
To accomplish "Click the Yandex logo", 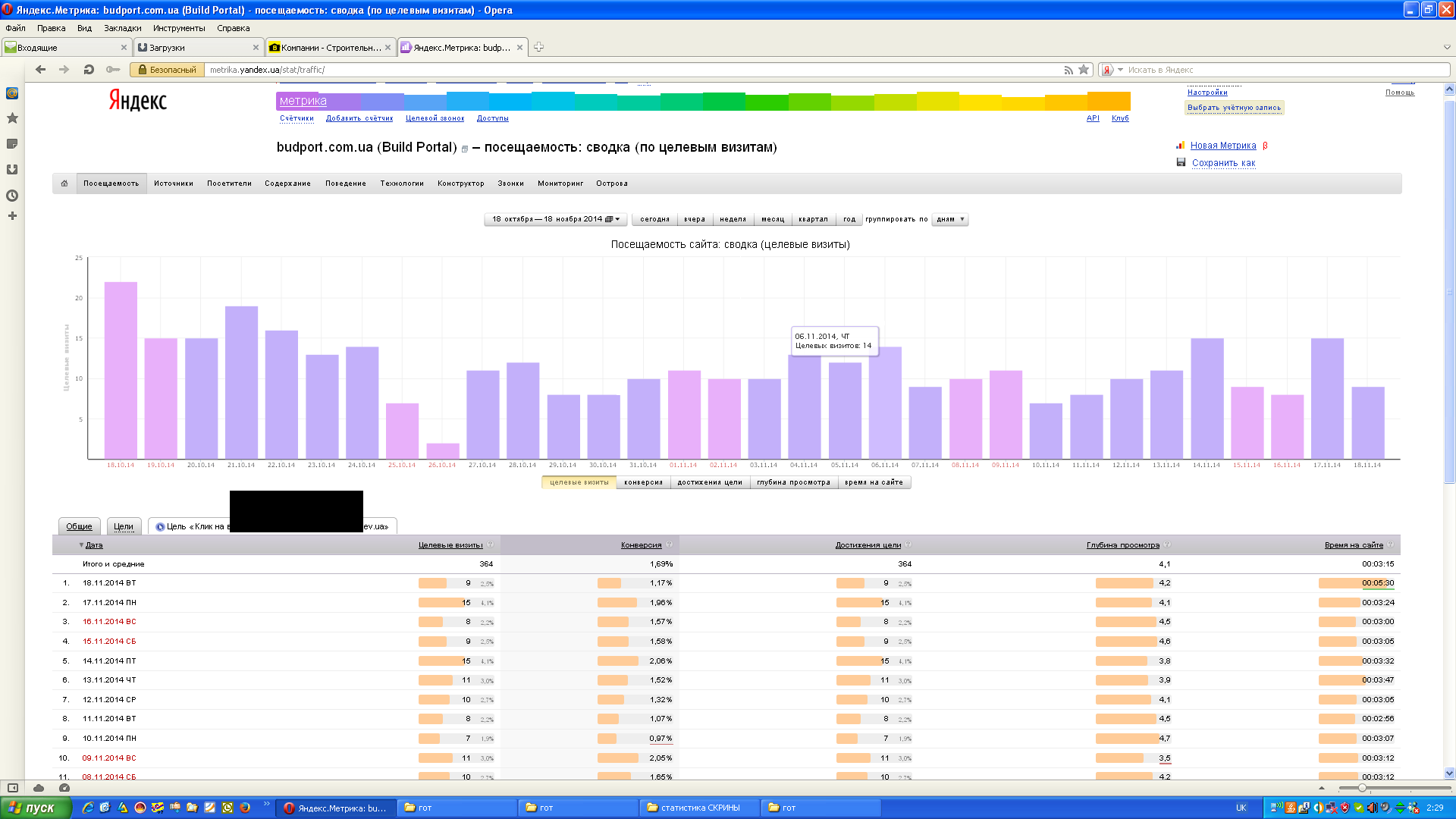I will pyautogui.click(x=137, y=100).
